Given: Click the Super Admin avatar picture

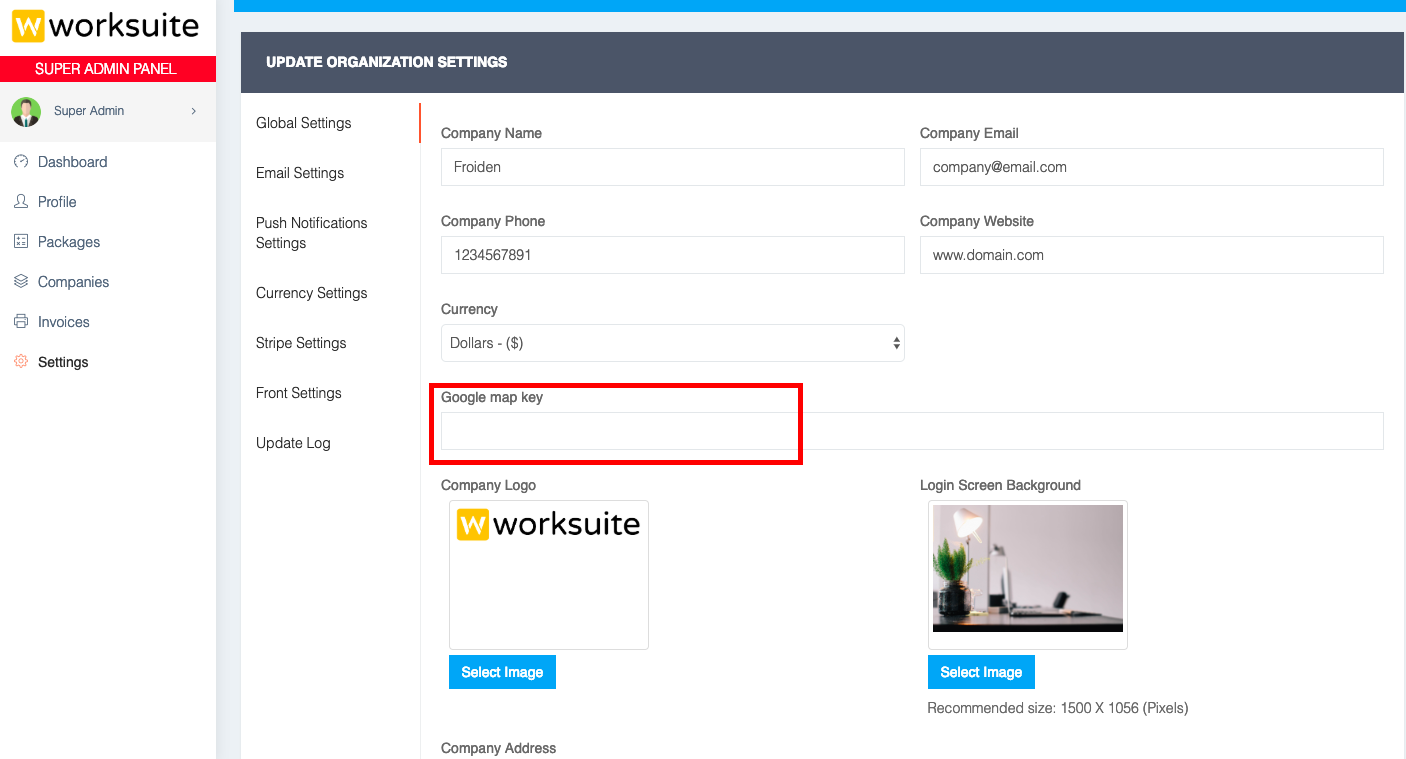Looking at the screenshot, I should [26, 112].
